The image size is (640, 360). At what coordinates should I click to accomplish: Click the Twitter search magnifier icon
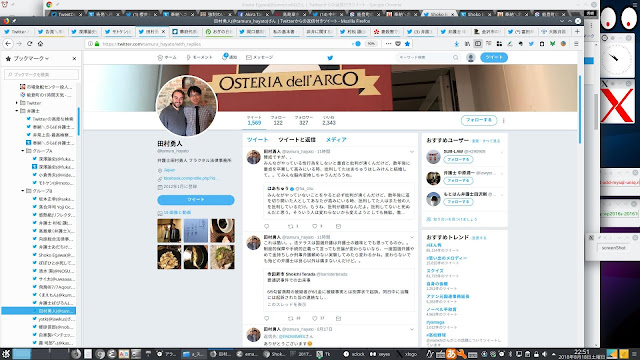456,58
